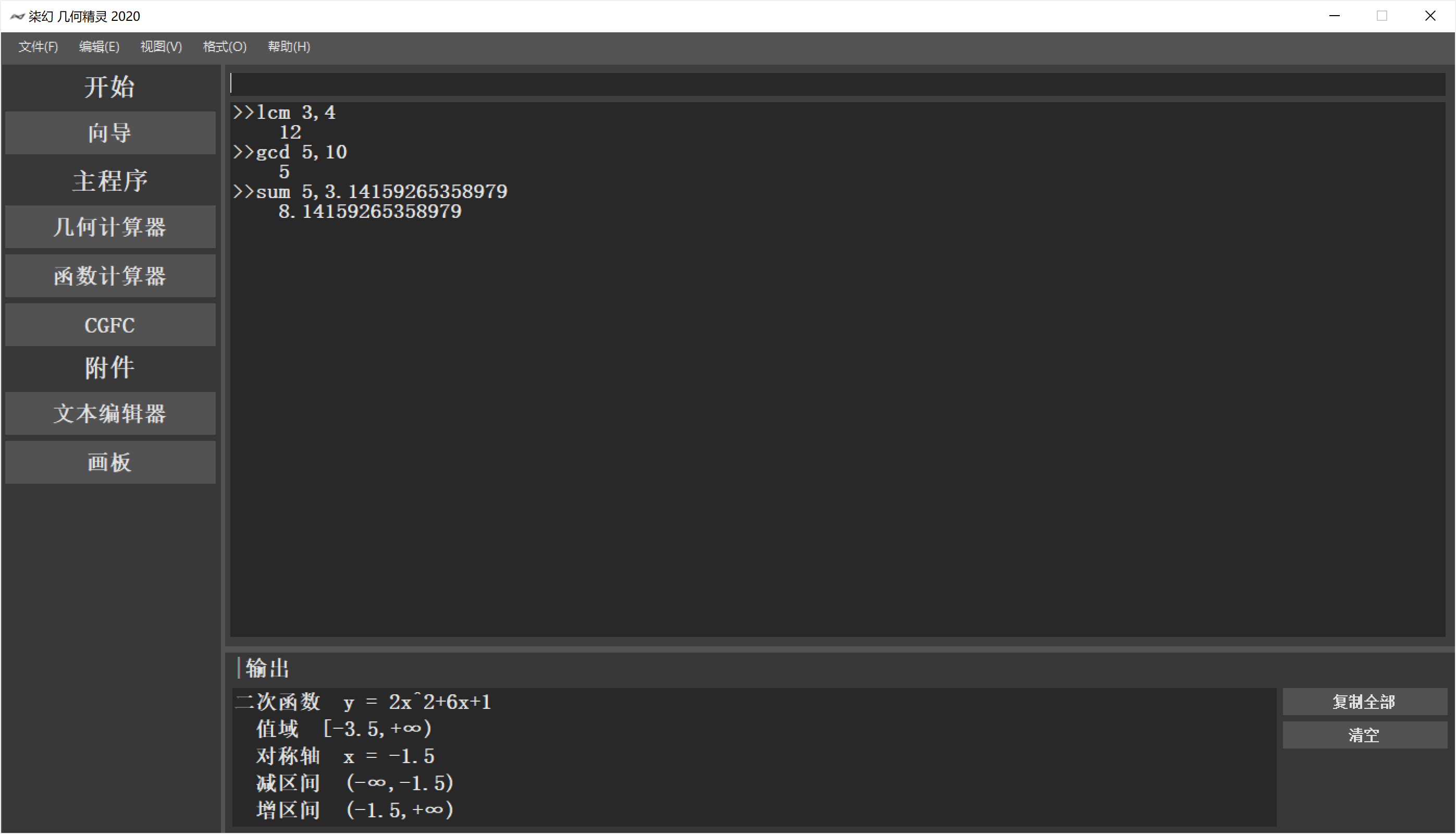Click 清空 to clear output
This screenshot has width=1456, height=834.
click(1364, 735)
